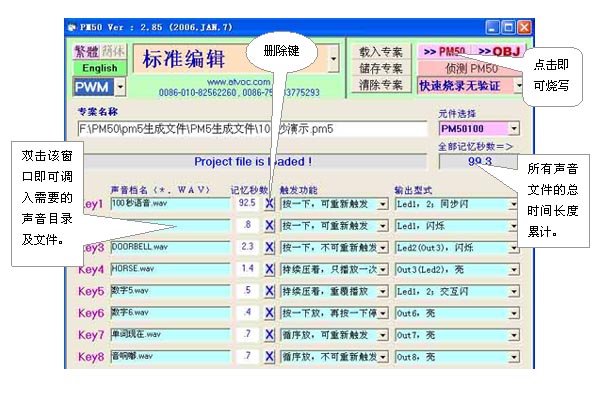
Task: Switch to Simplified Chinese (简体) language
Action: click(x=113, y=51)
